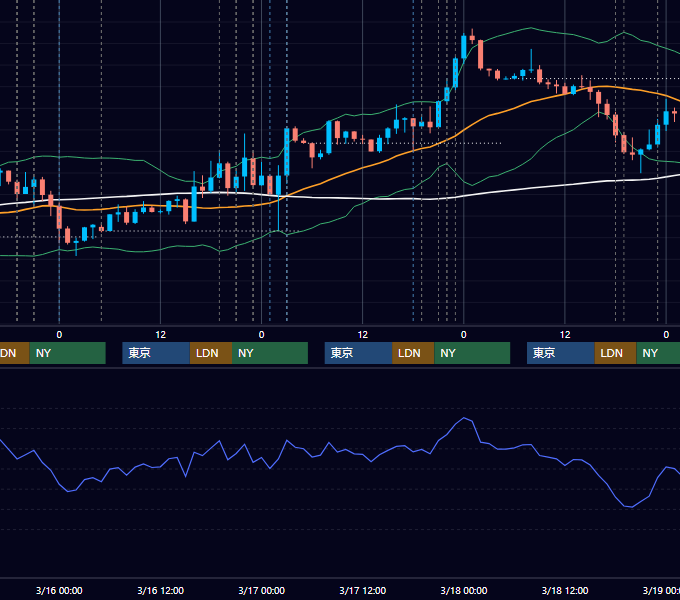
Task: Click the 3/18 12:00 date label
Action: coord(565,590)
